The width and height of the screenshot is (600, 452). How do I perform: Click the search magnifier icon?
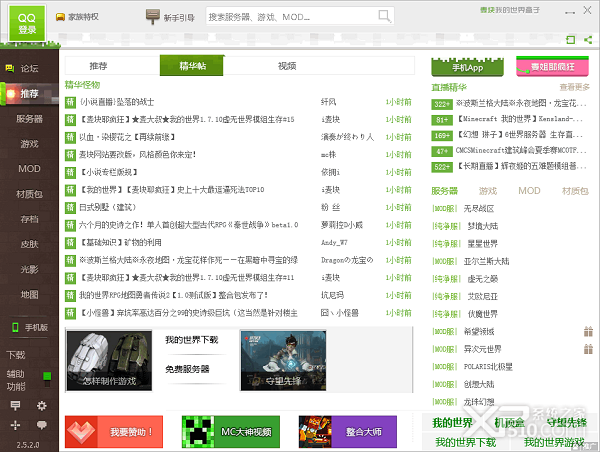(x=384, y=16)
